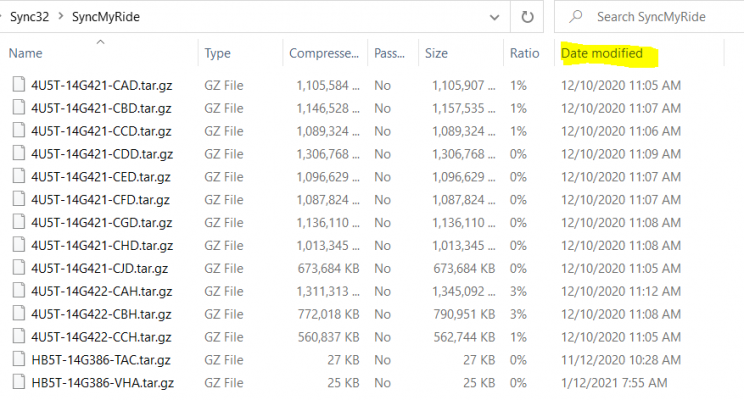744x400 pixels.
Task: Select file name 4U5T-14G421-CFD.tar.gz
Action: tap(101, 200)
